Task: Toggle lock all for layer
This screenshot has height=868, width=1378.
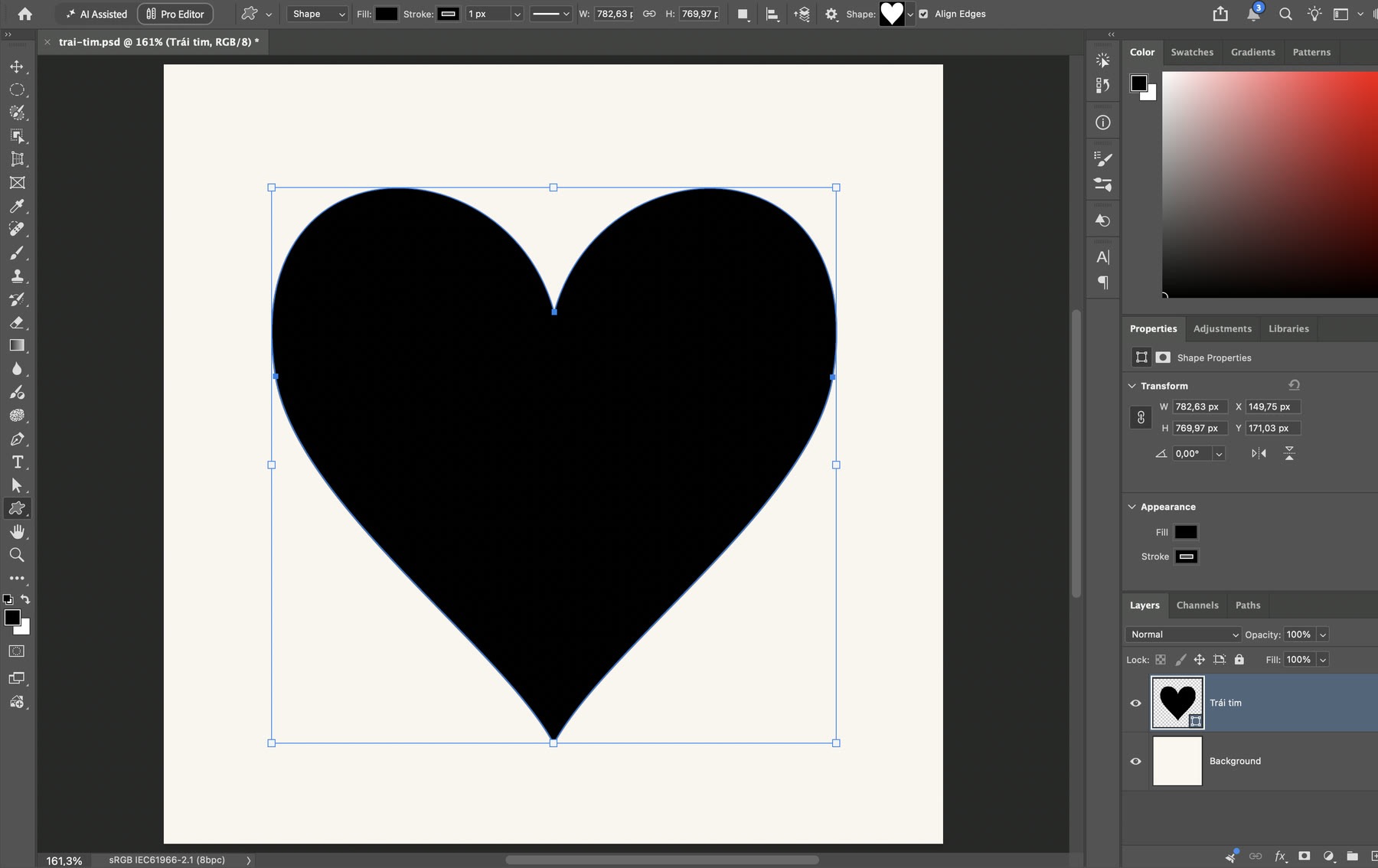Action: coord(1239,659)
